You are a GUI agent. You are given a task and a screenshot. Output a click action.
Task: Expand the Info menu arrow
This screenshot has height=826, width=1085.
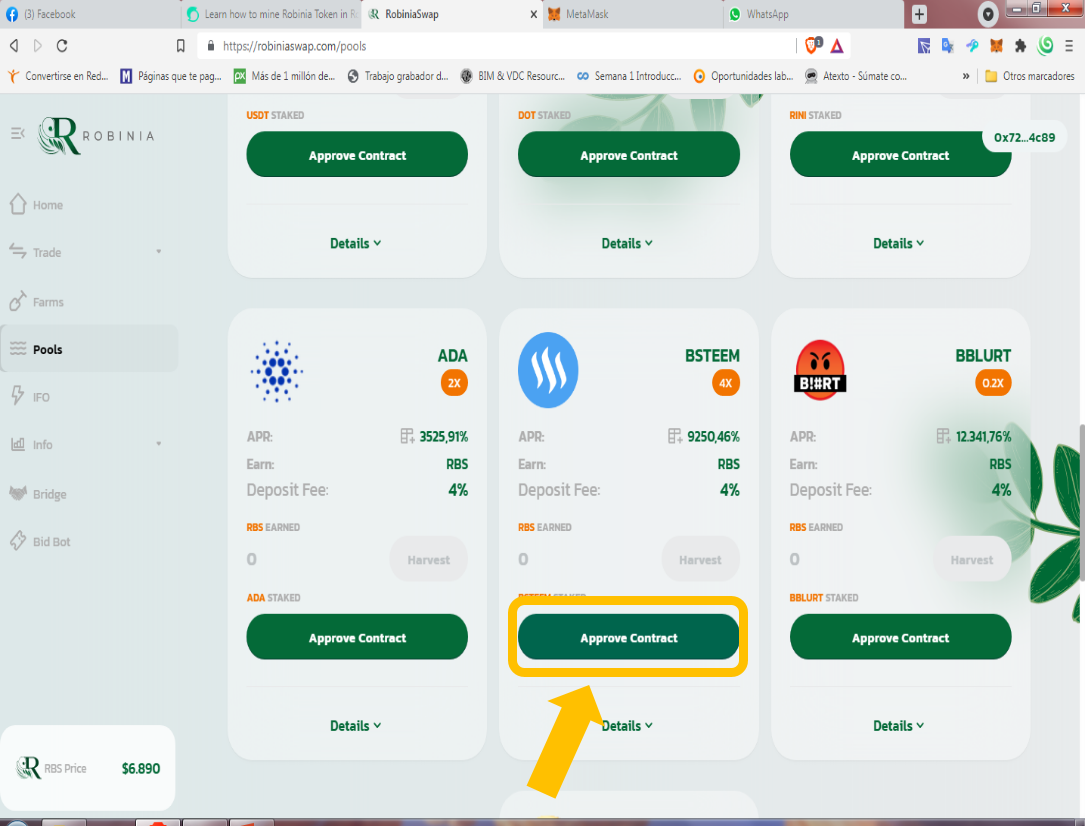tap(158, 444)
